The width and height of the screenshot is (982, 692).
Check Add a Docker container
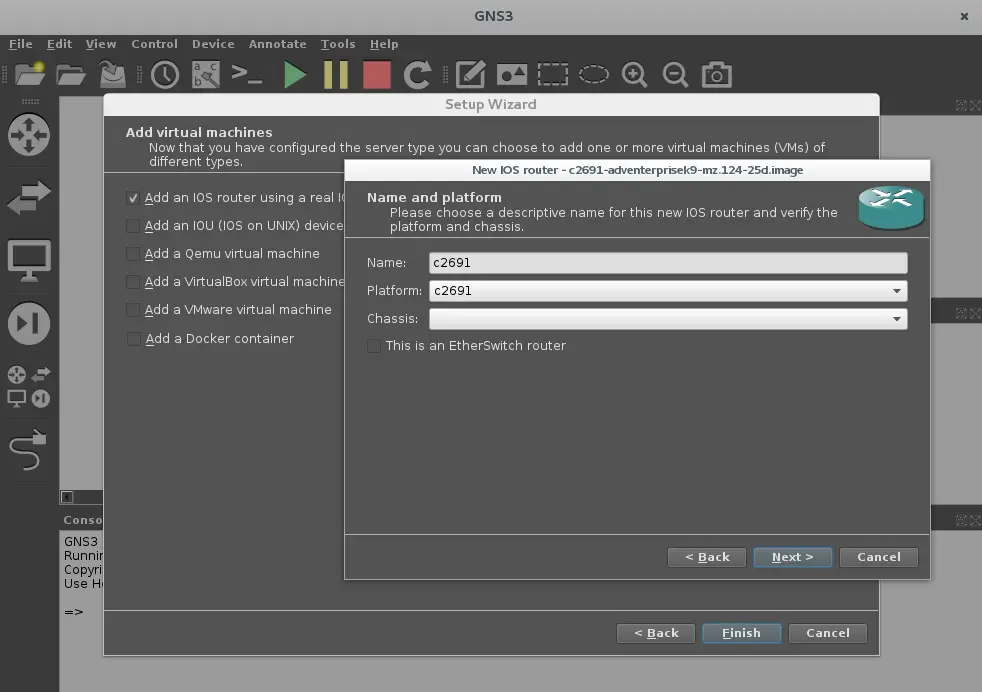point(133,339)
